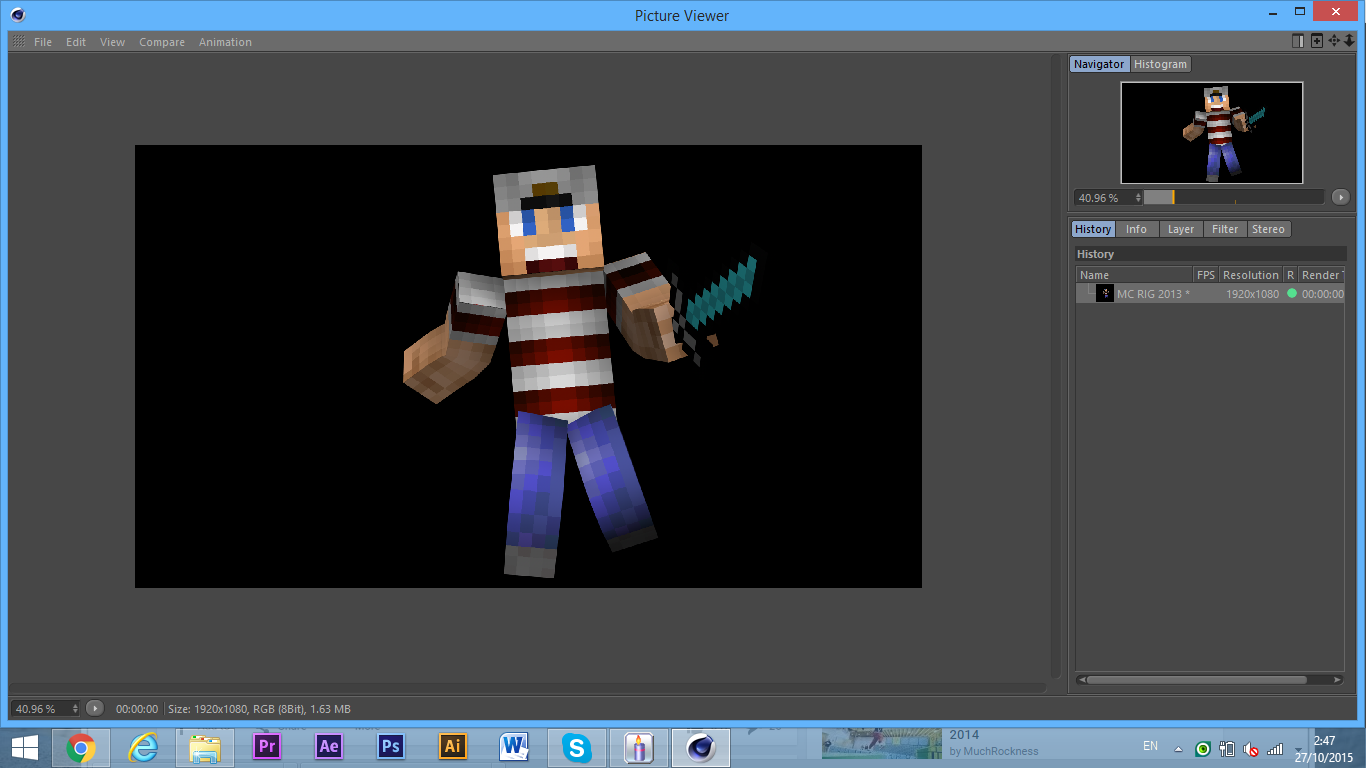Open the Windows Start button

click(25, 747)
